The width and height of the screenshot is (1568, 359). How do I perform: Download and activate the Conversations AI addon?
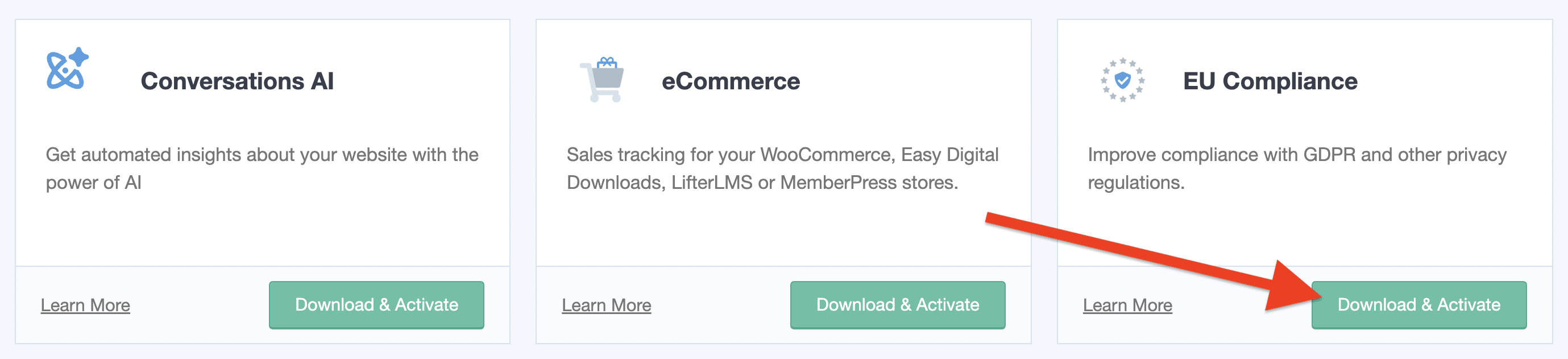click(x=376, y=305)
